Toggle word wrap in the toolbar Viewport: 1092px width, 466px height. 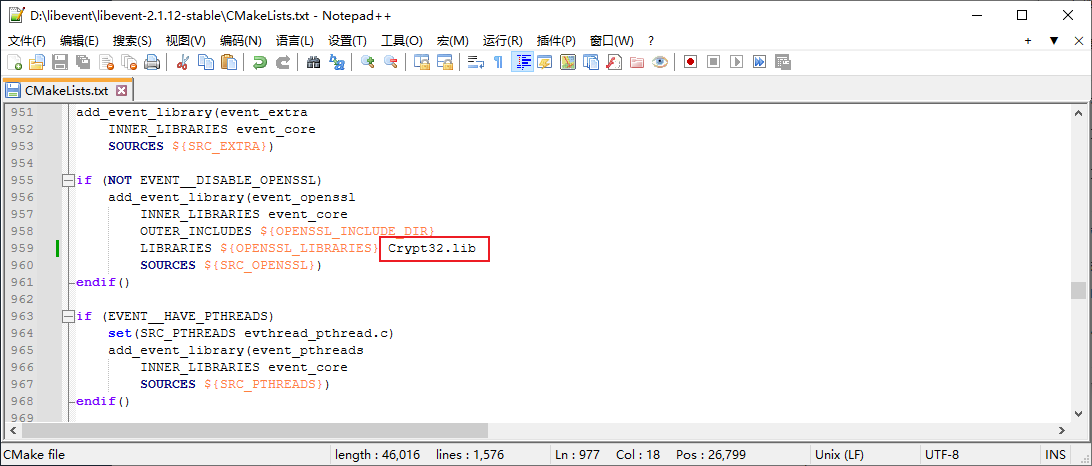click(475, 62)
